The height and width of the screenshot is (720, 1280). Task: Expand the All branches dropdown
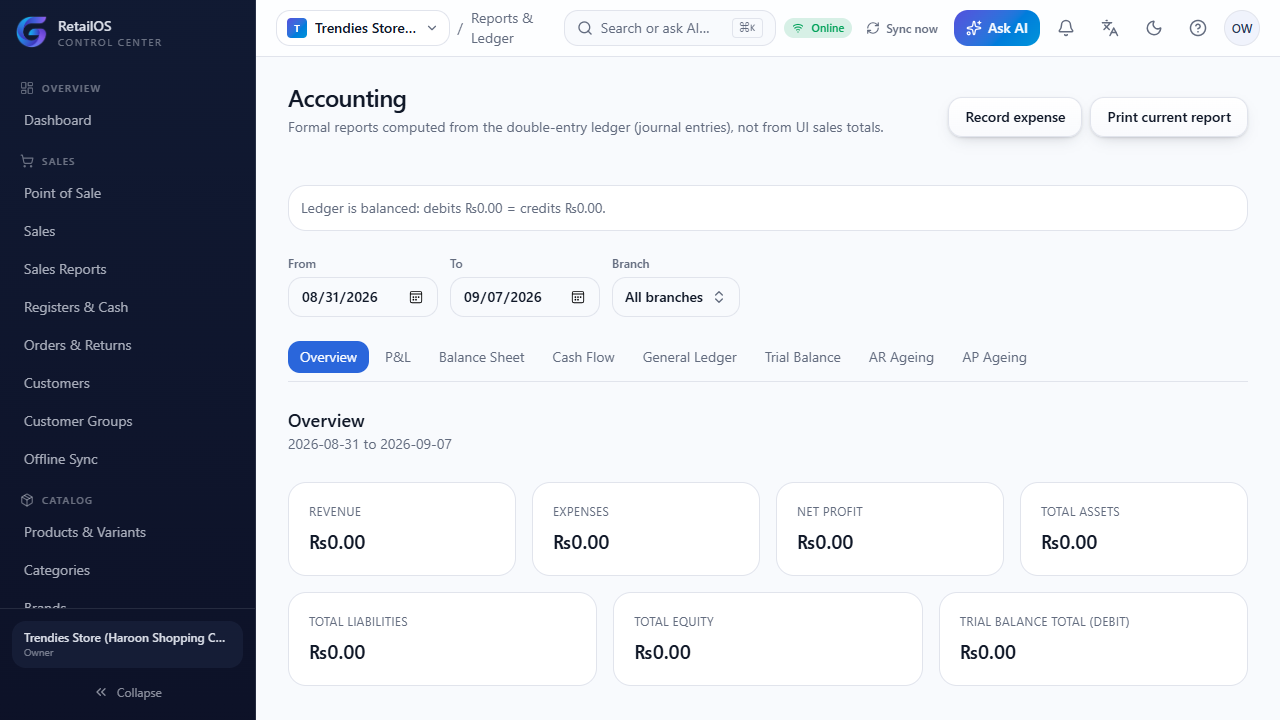(676, 297)
